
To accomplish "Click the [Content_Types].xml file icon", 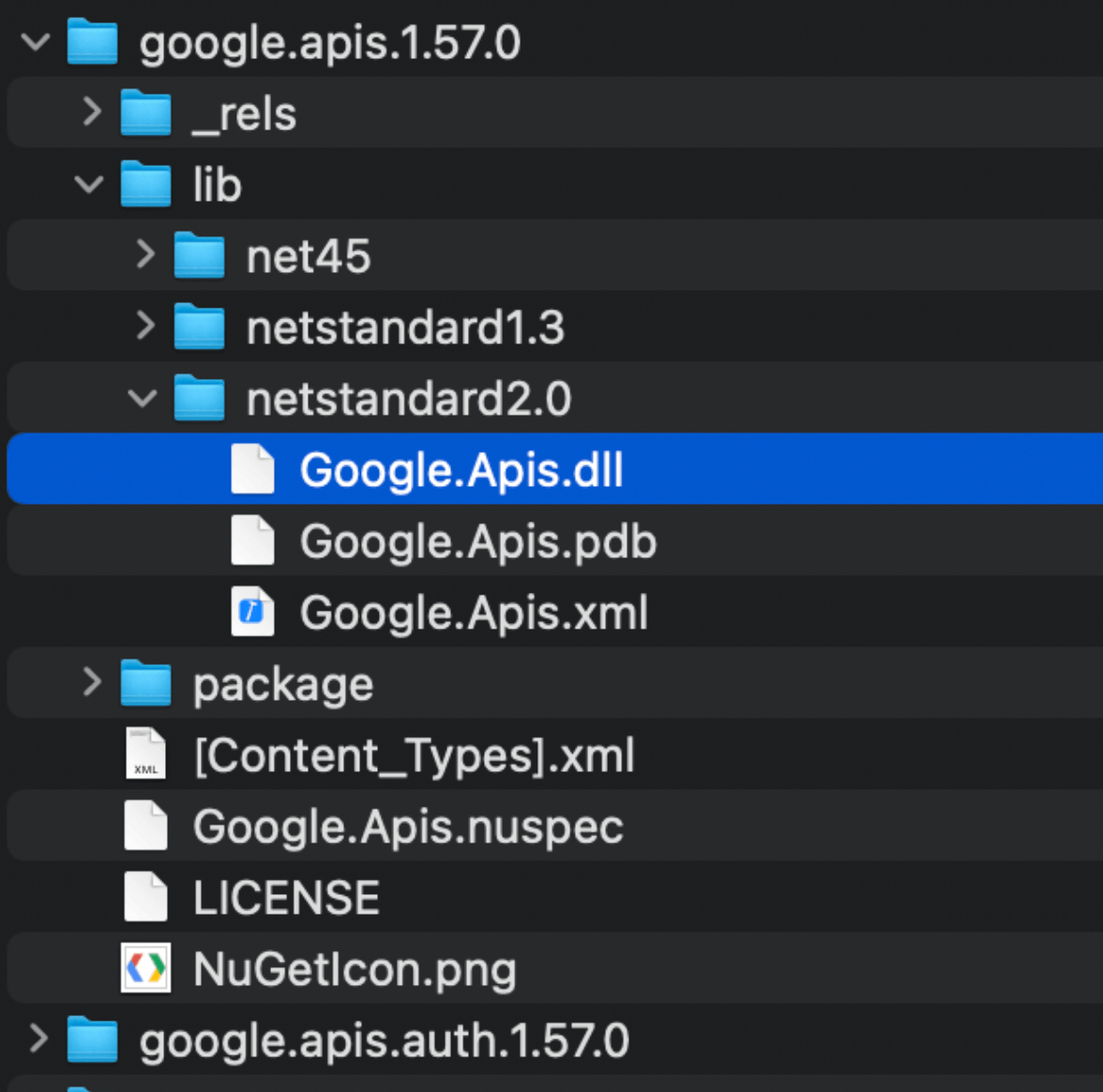I will click(145, 753).
